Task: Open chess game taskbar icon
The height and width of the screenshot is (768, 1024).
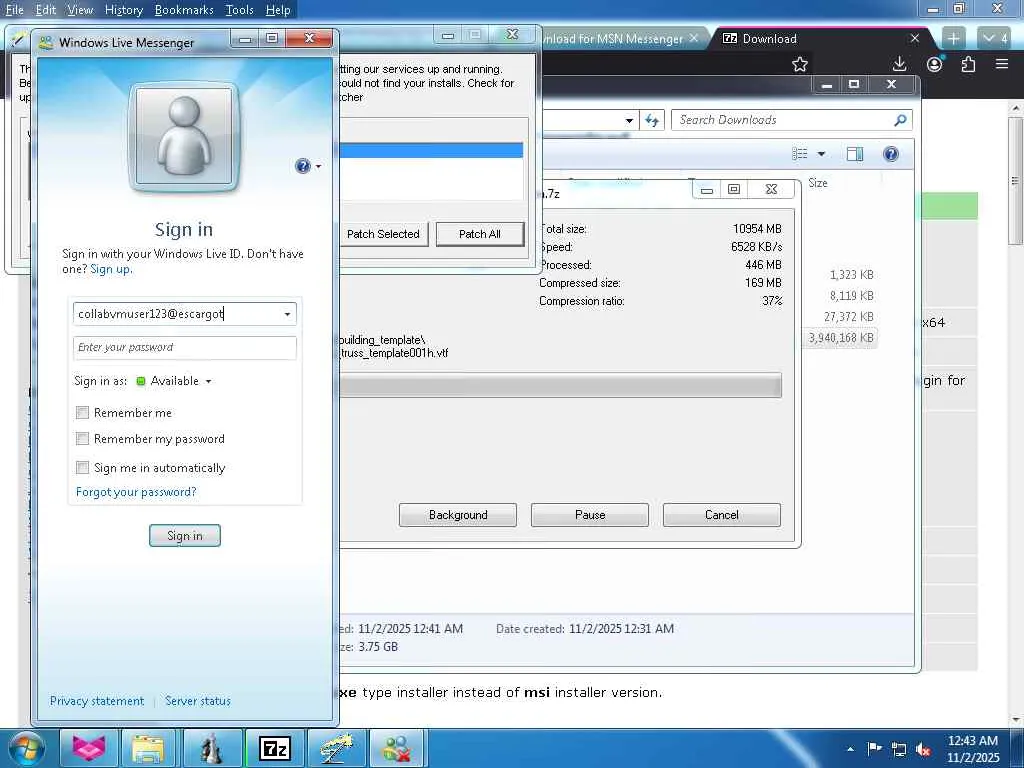Action: tap(212, 748)
